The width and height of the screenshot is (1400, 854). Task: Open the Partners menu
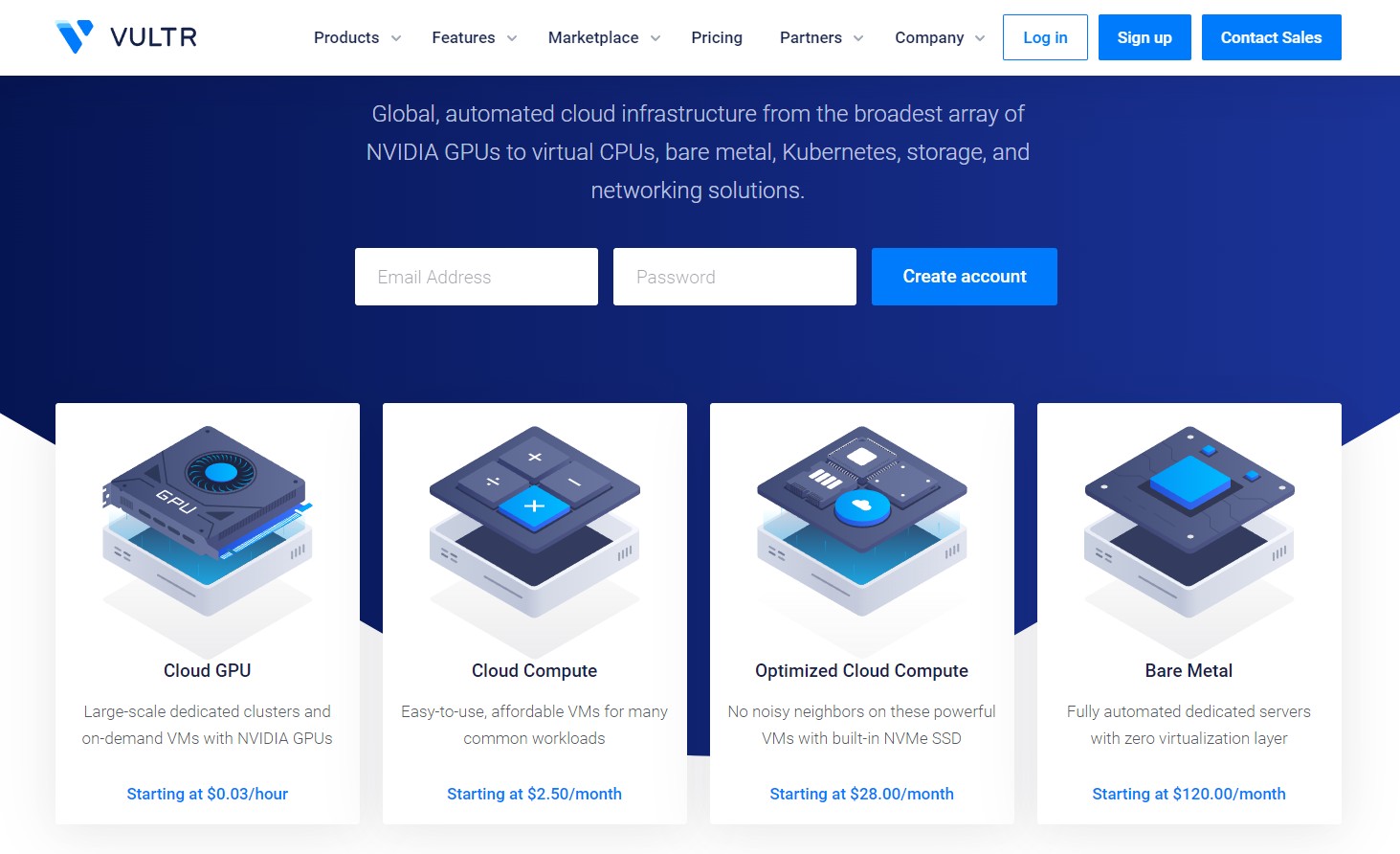tap(811, 37)
